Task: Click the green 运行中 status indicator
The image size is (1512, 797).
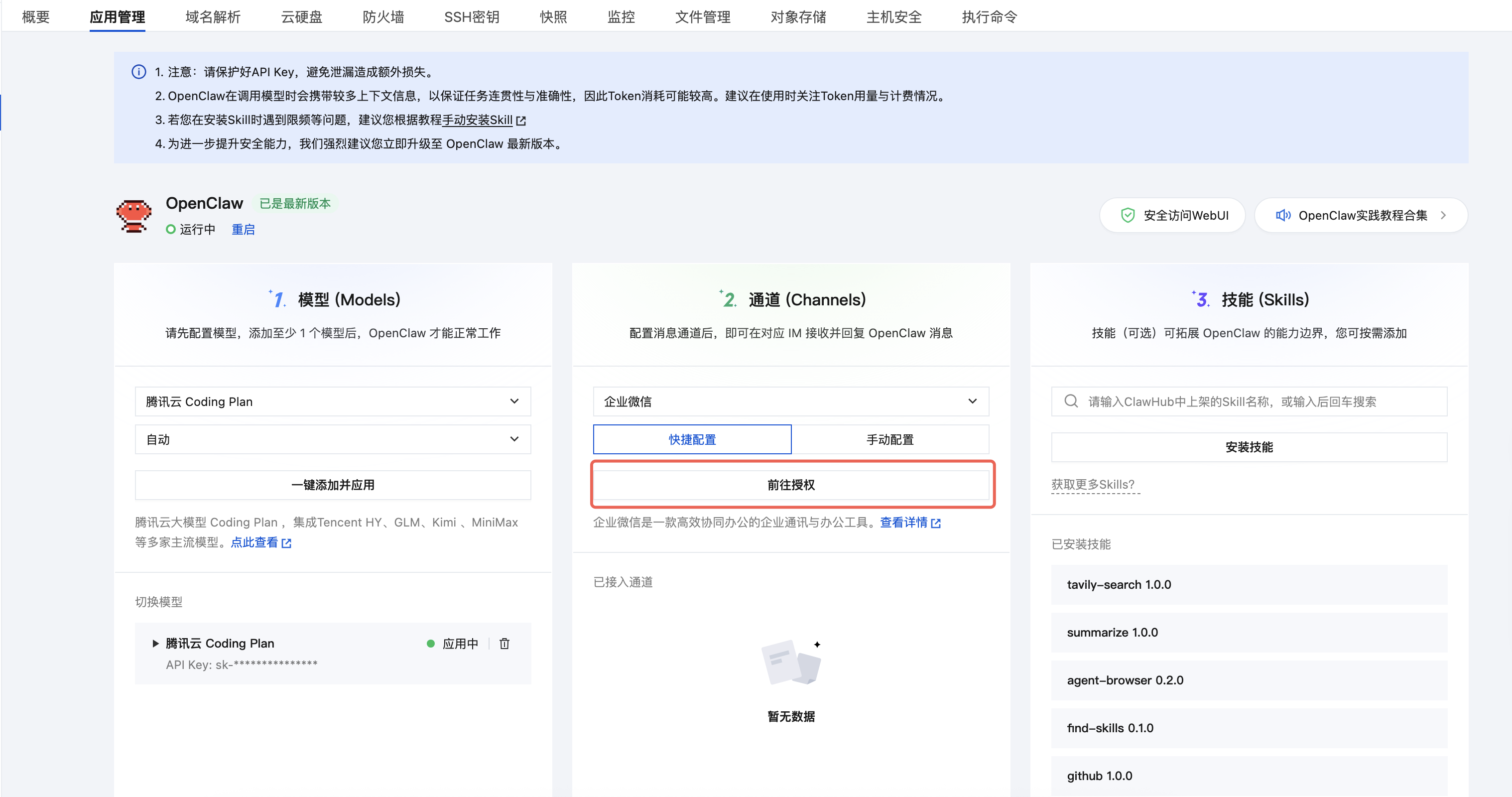Action: (x=171, y=229)
